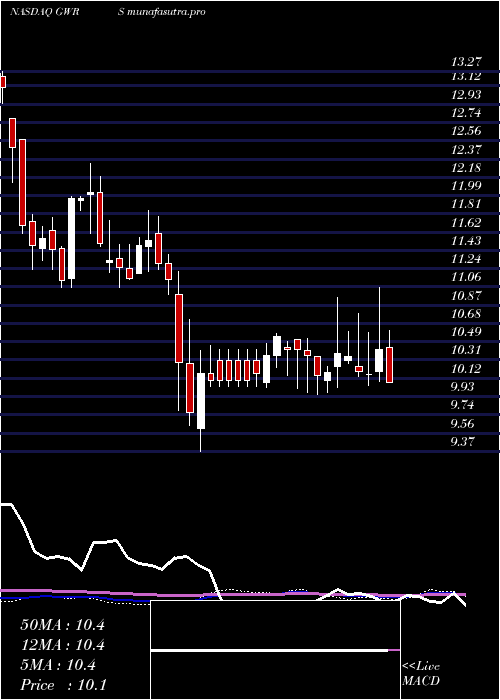Click the last red candlestick on the right

click(389, 365)
